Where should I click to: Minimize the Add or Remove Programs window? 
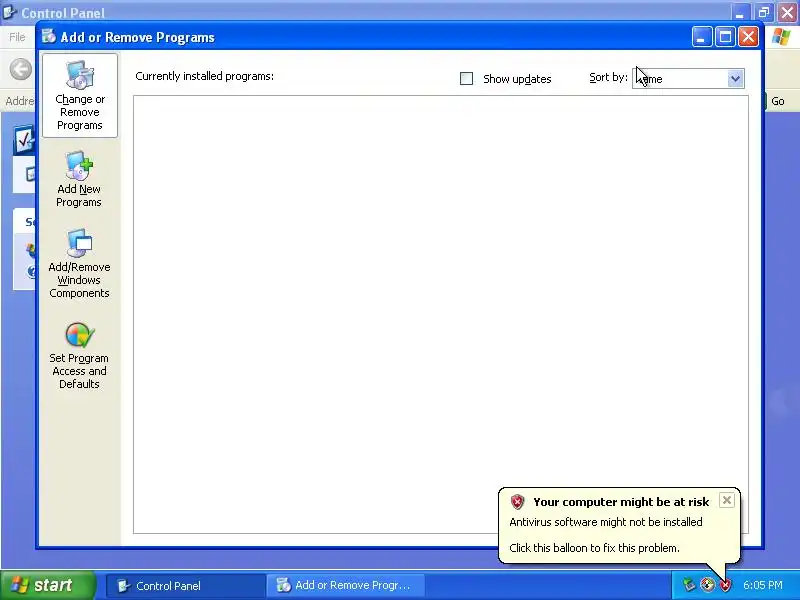tap(702, 37)
